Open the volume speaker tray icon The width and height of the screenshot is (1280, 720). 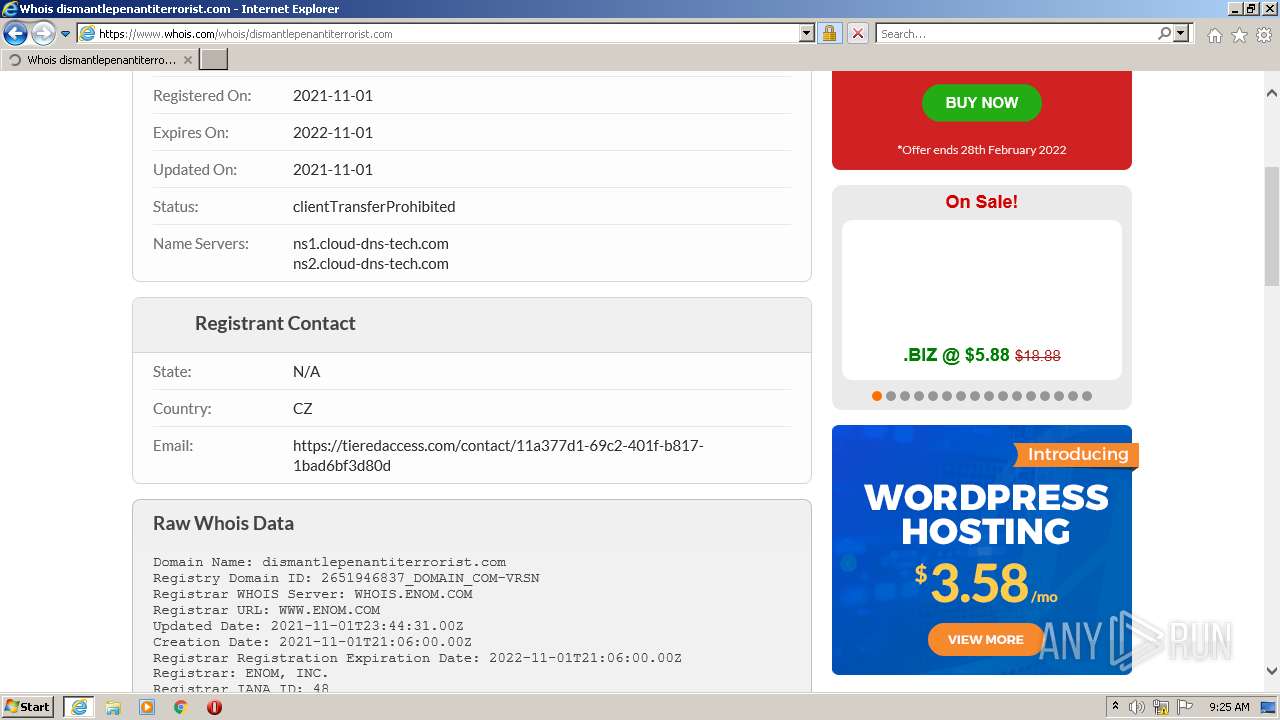(1137, 707)
